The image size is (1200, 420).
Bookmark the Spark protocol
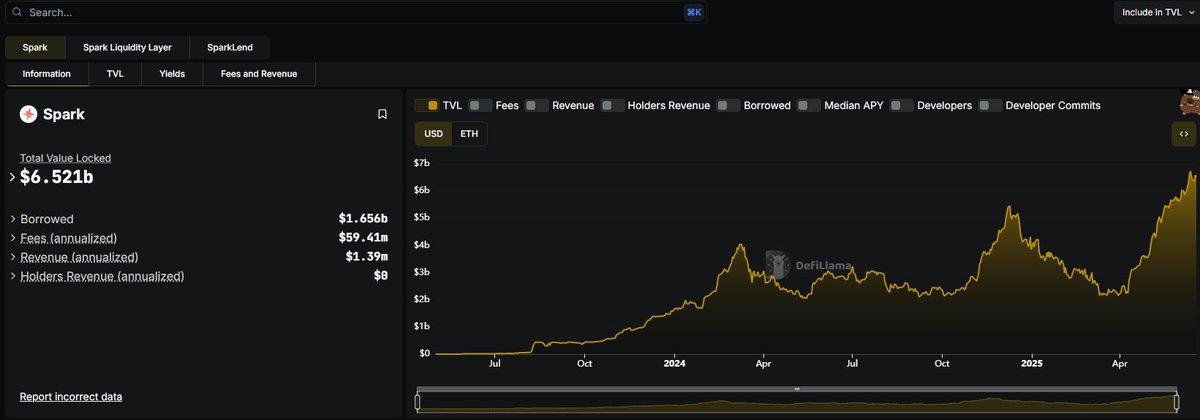pos(382,114)
